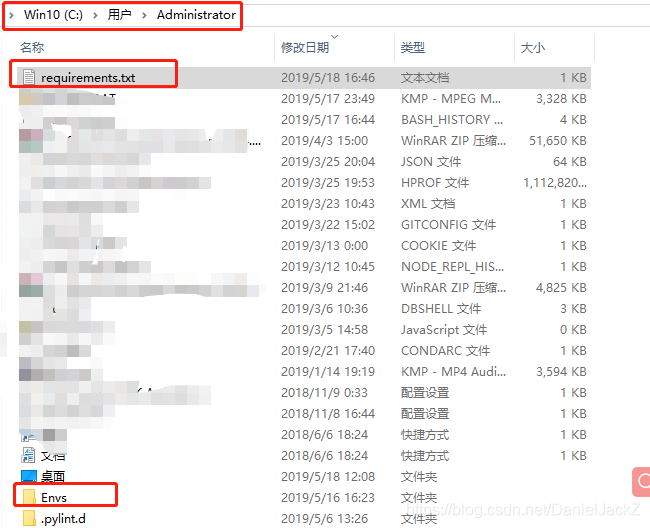Click date 2018/11/8 16:44
This screenshot has width=650, height=528.
click(x=328, y=414)
